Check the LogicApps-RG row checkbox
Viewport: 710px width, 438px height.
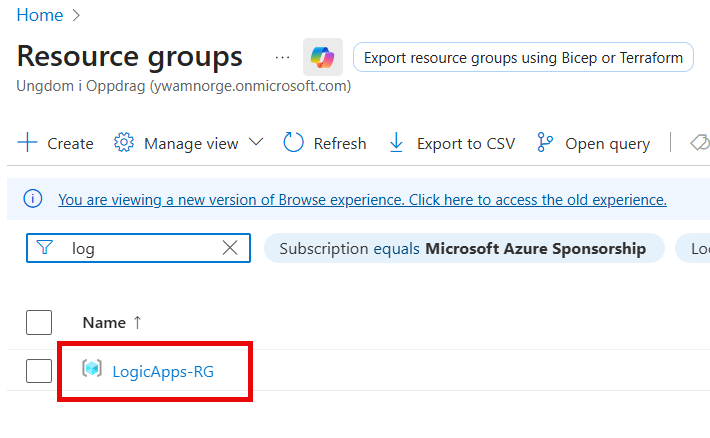[39, 371]
